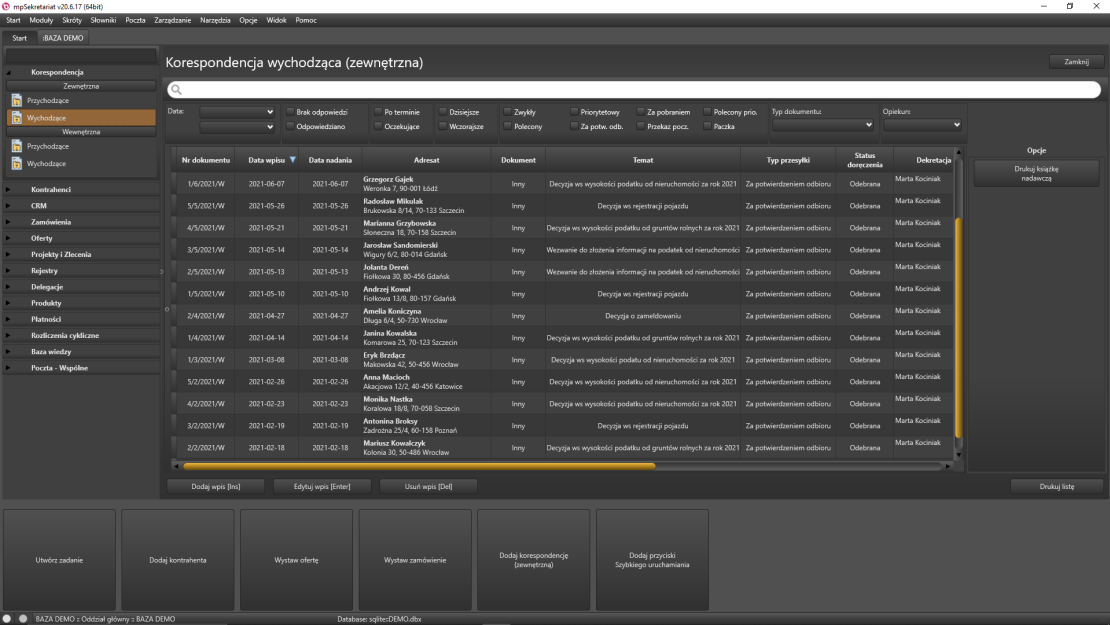Select the row for Grzegorz Gajek

coord(563,184)
